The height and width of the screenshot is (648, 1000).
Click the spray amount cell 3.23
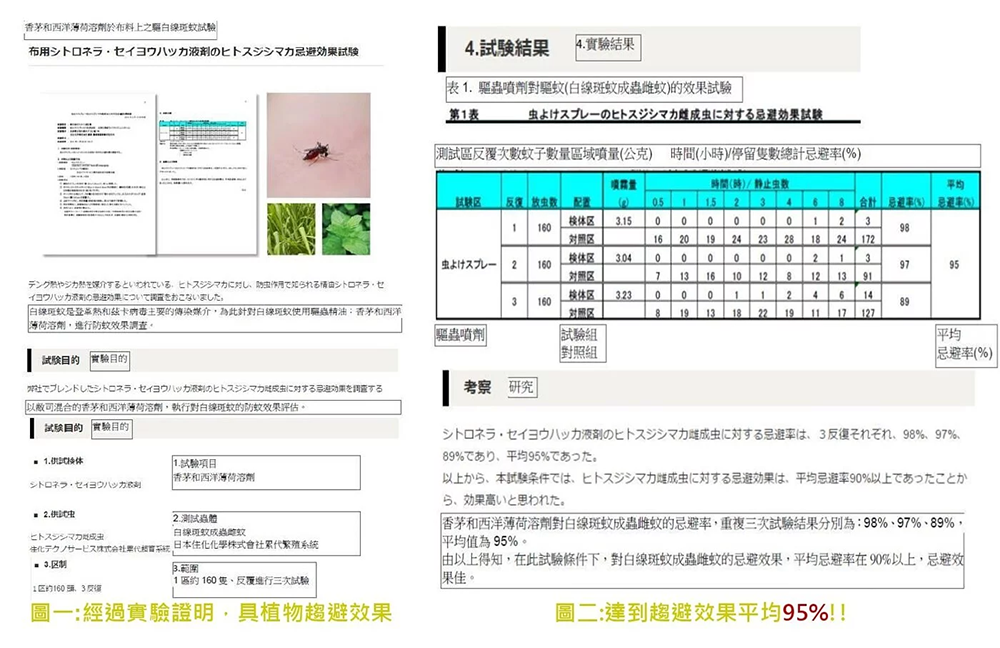pyautogui.click(x=624, y=295)
